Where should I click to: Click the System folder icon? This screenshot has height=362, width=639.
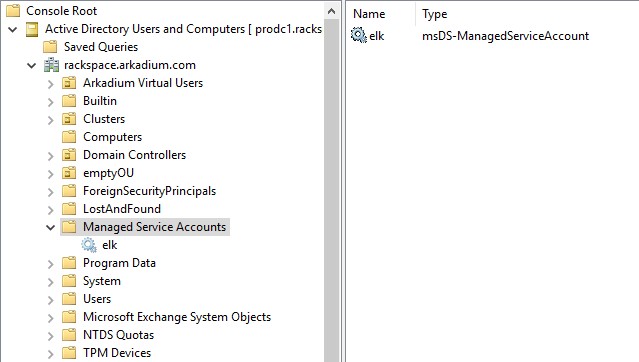tap(69, 281)
